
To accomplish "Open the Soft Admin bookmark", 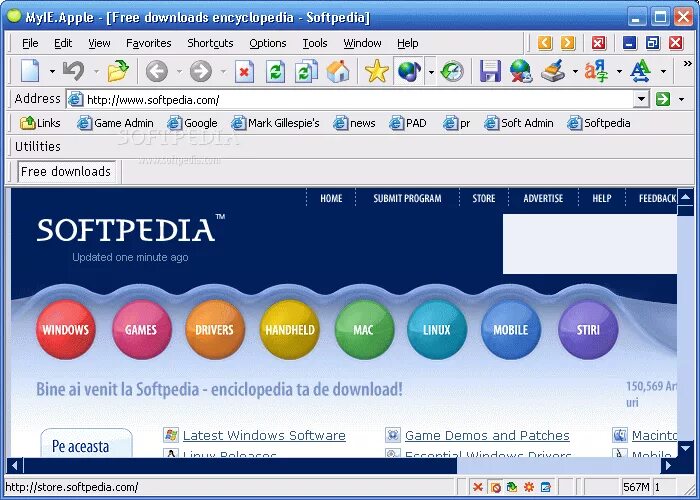I will (x=519, y=123).
